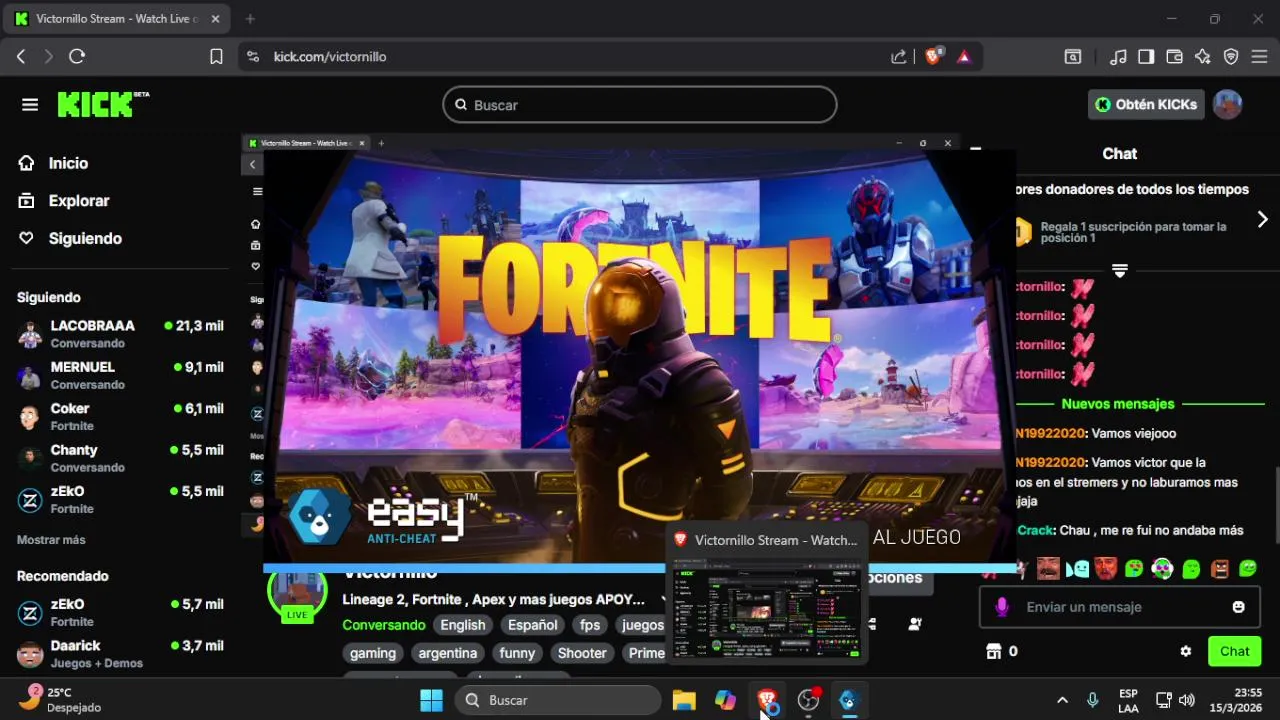1280x720 pixels.
Task: Click the Español tag
Action: pos(532,625)
